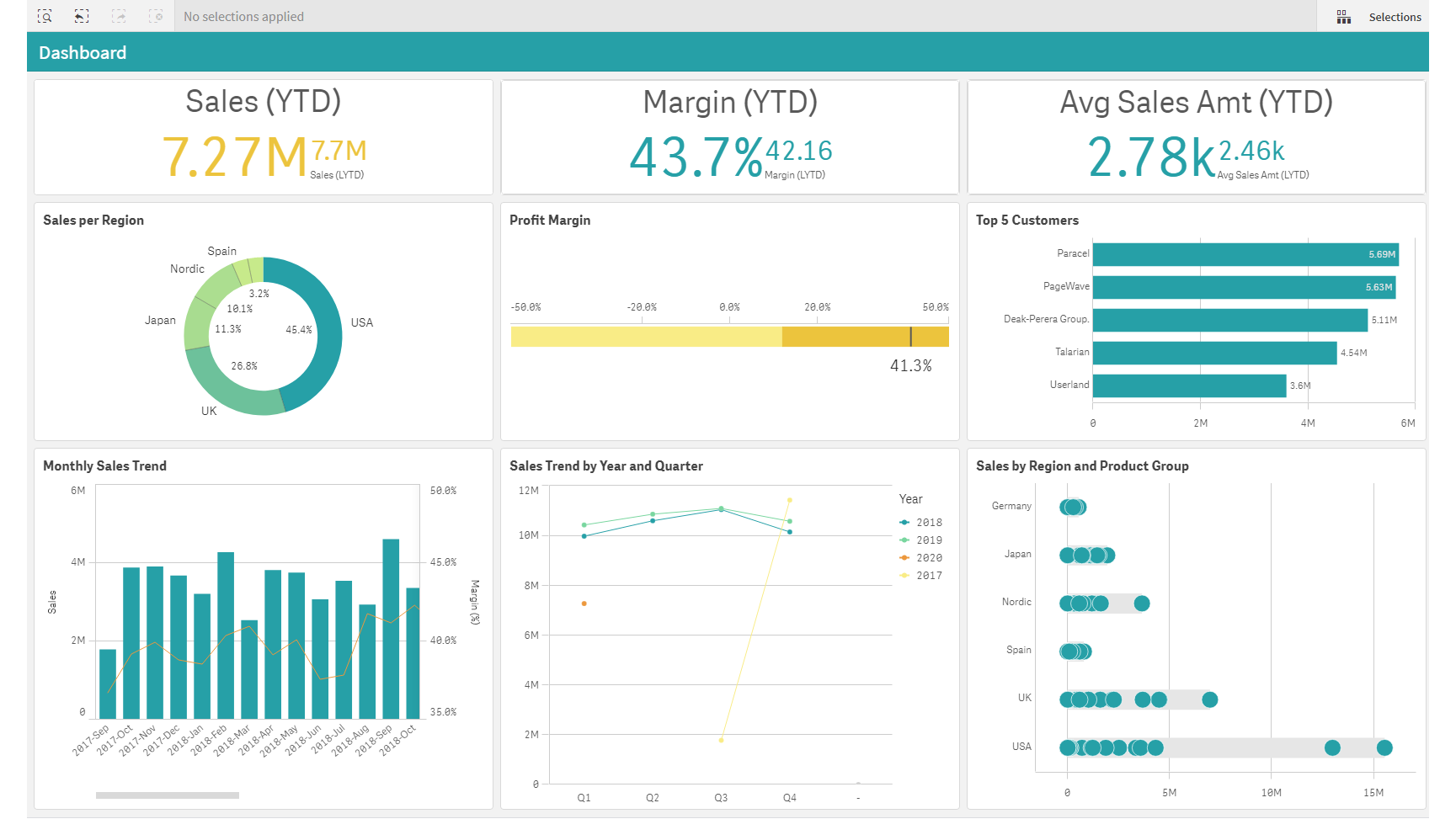This screenshot has width=1456, height=819.
Task: Click the No selections applied bar
Action: (243, 16)
